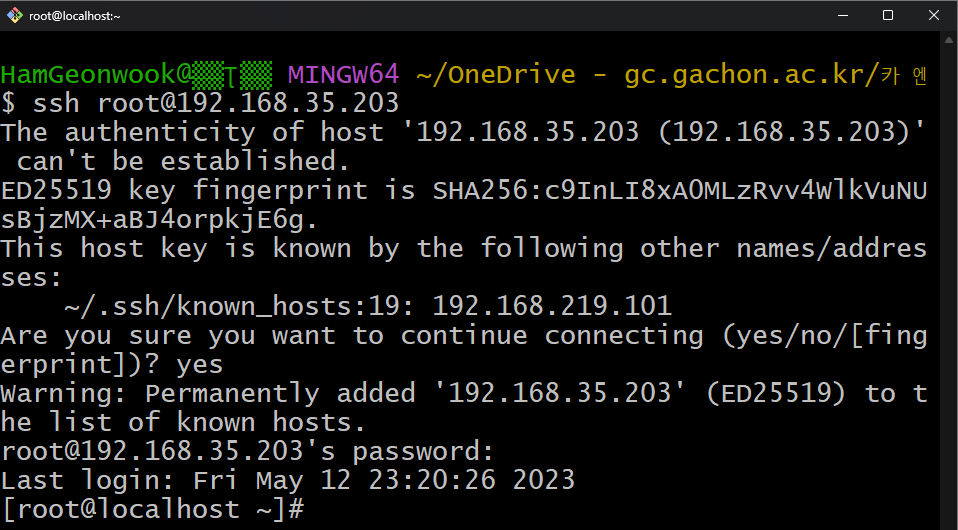Click the ssh root@192.168.35.203 command text
Viewport: 958px width, 530px height.
pos(216,103)
